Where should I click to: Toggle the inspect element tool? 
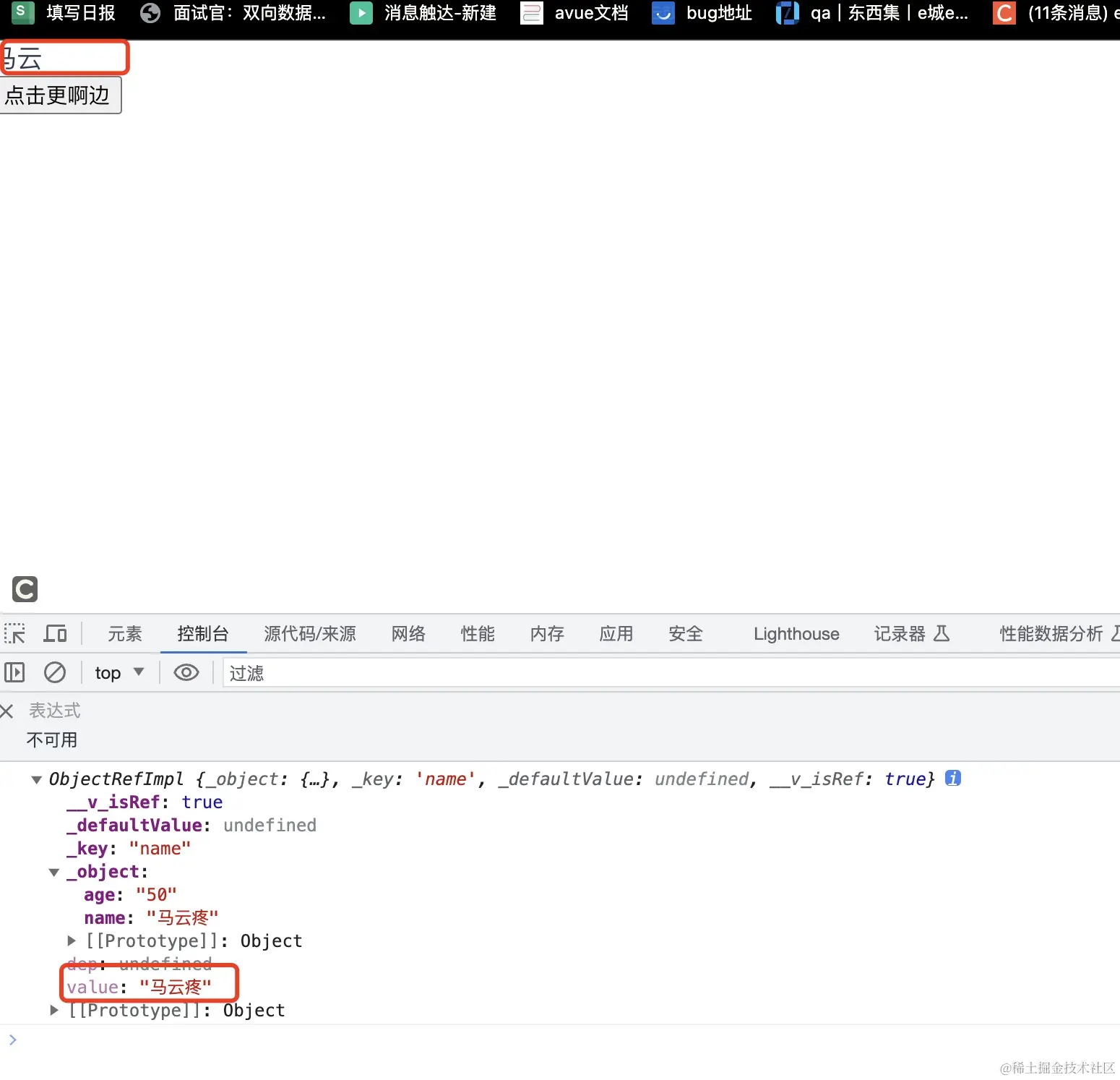pos(15,633)
